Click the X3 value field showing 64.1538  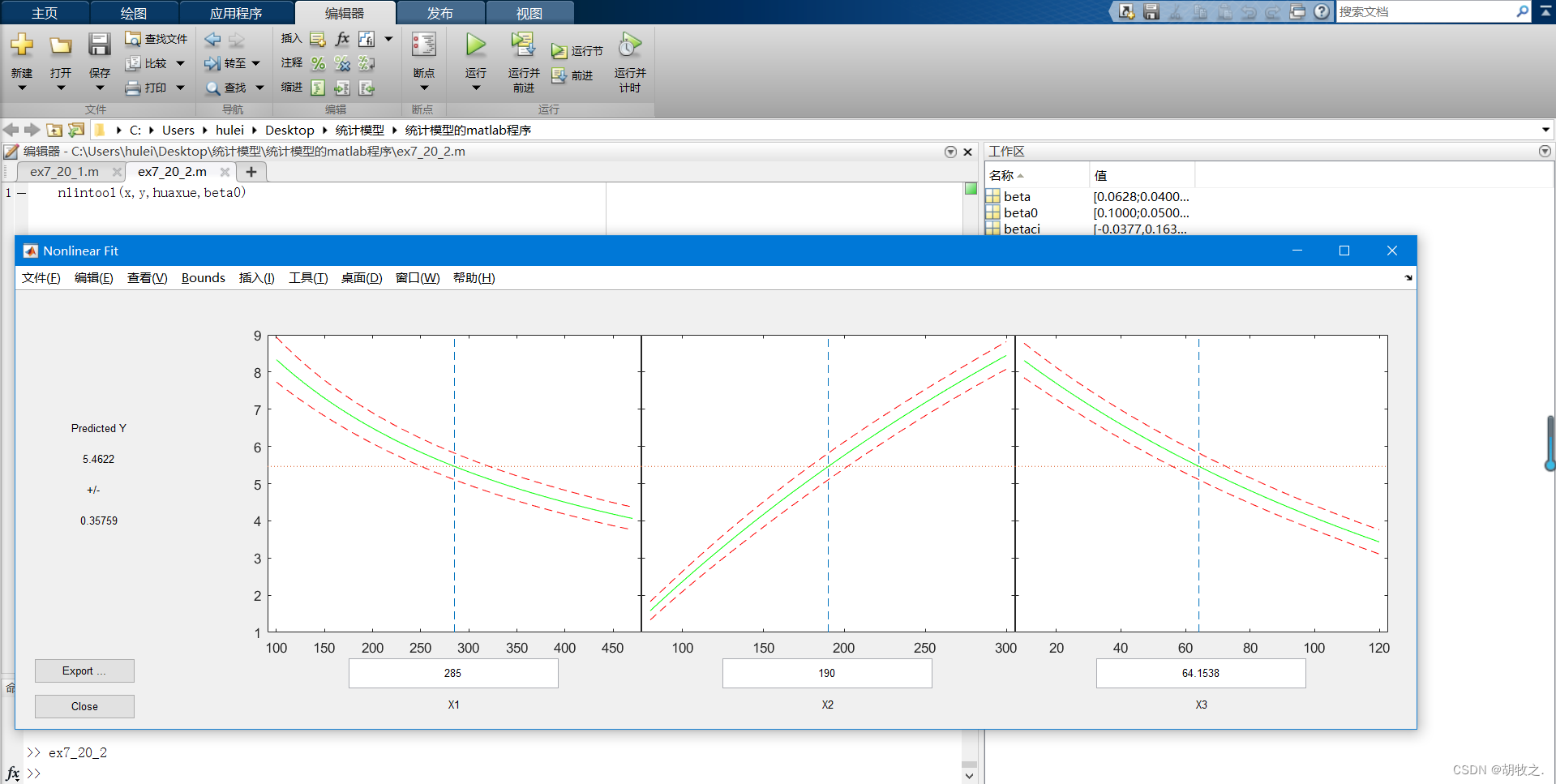pos(1201,673)
